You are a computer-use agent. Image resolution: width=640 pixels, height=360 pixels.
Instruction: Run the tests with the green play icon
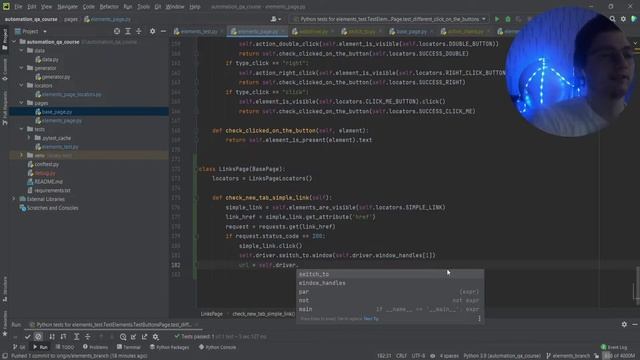(497, 19)
